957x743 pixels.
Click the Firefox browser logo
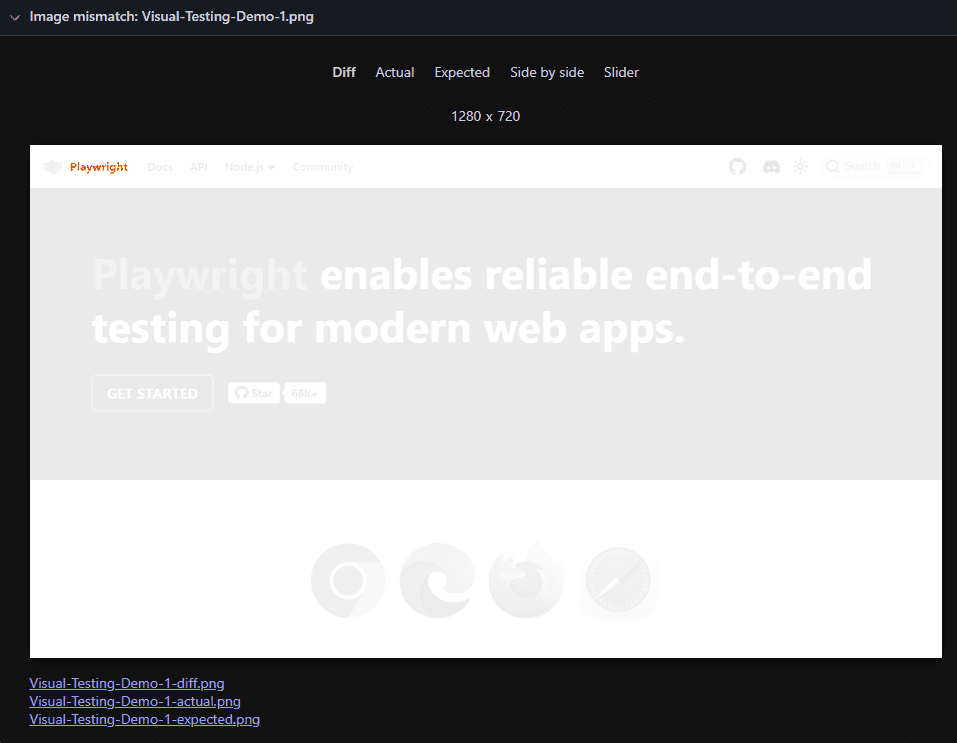pos(526,580)
